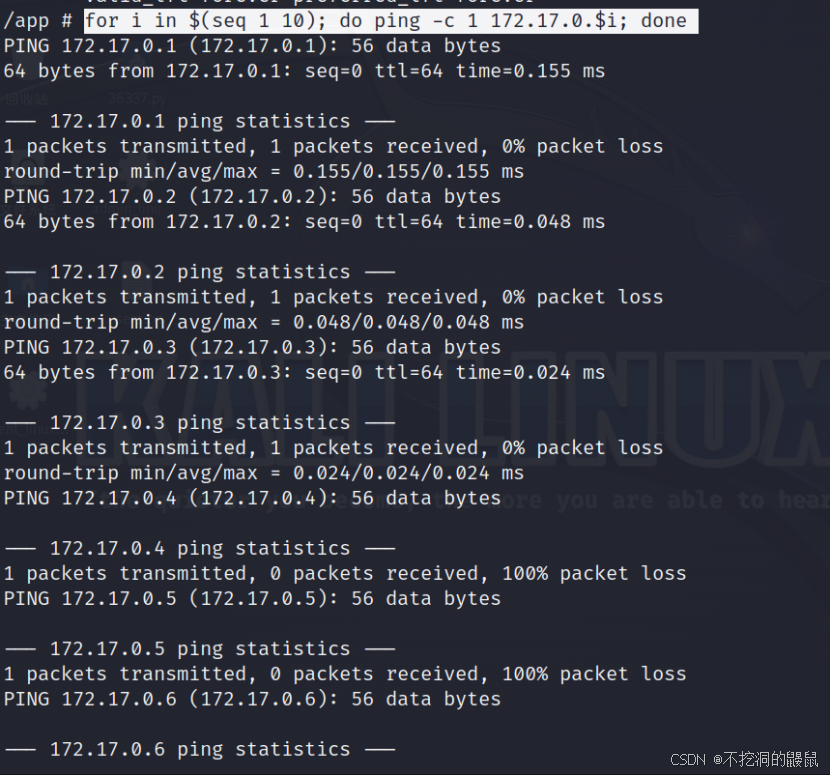This screenshot has height=776, width=831.
Task: Click the reply line showing time=0.048 ms
Action: pos(304,222)
